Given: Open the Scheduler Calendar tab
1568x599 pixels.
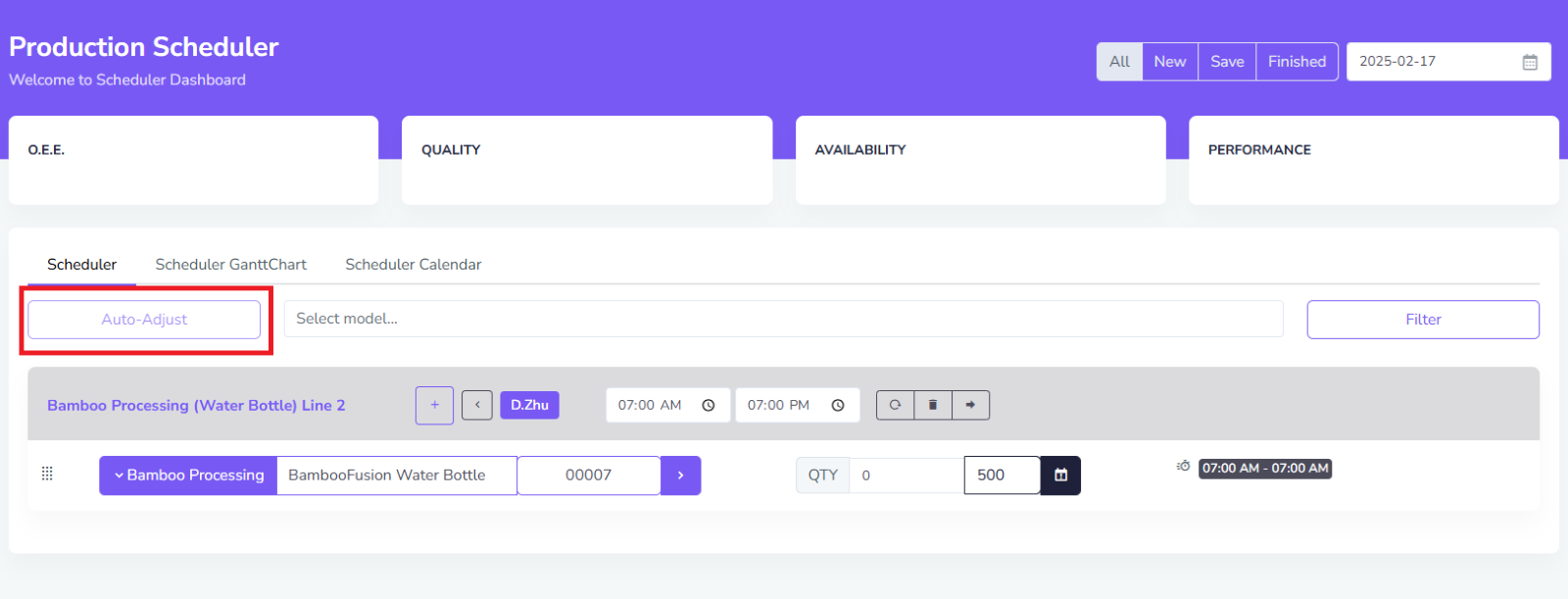Looking at the screenshot, I should (x=413, y=265).
